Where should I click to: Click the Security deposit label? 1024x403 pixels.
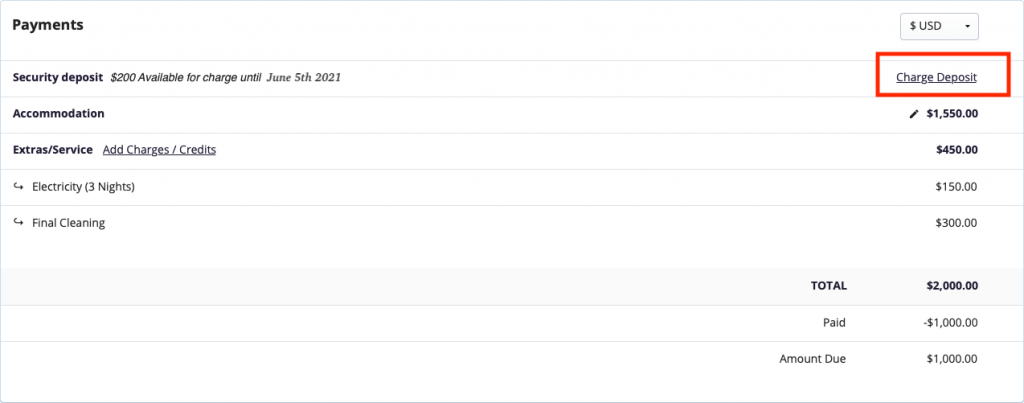[58, 77]
